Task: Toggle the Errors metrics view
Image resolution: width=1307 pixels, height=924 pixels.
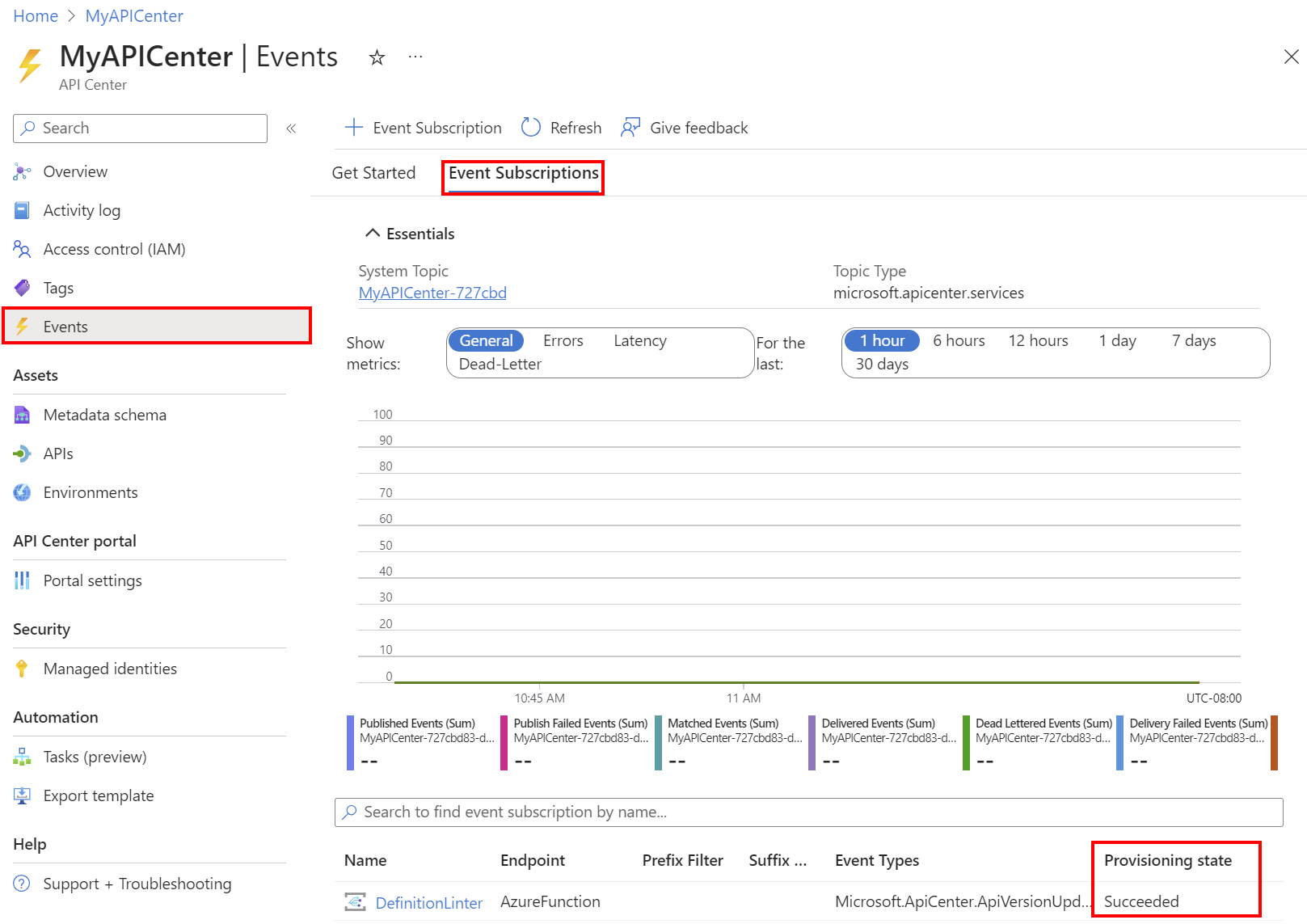Action: (x=563, y=340)
